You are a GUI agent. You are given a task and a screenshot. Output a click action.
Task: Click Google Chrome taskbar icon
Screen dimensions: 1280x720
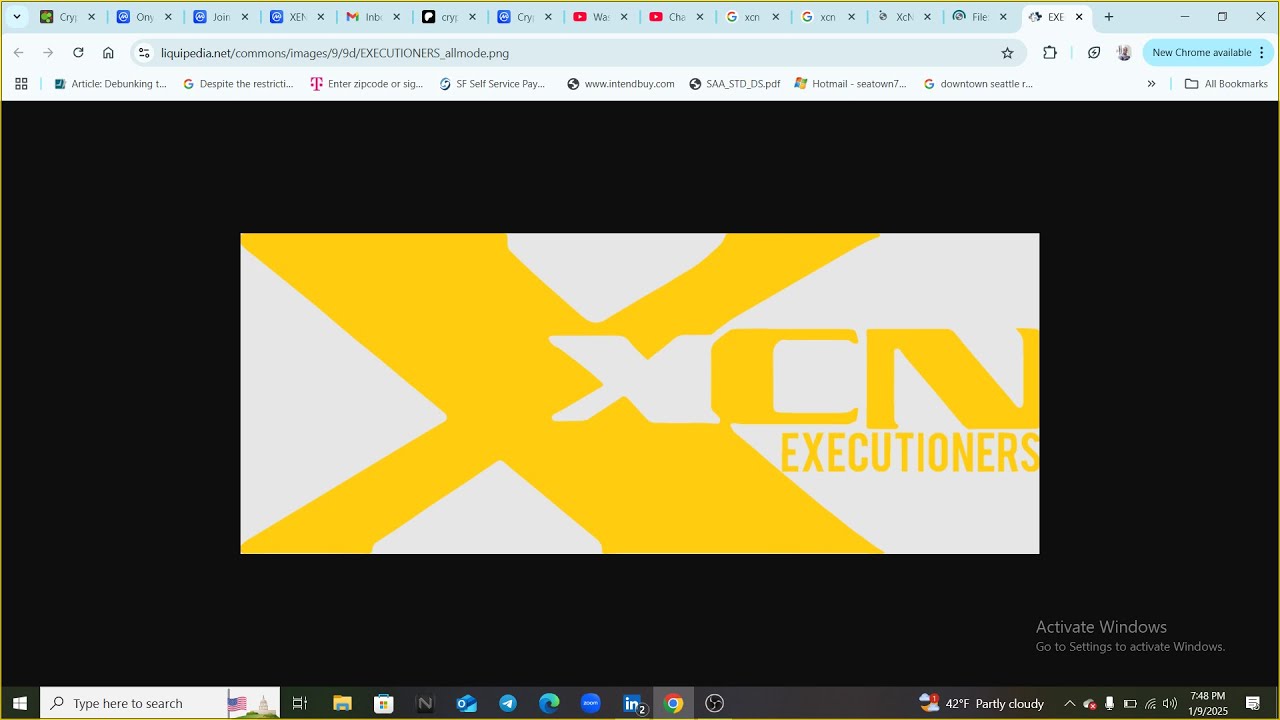(674, 703)
